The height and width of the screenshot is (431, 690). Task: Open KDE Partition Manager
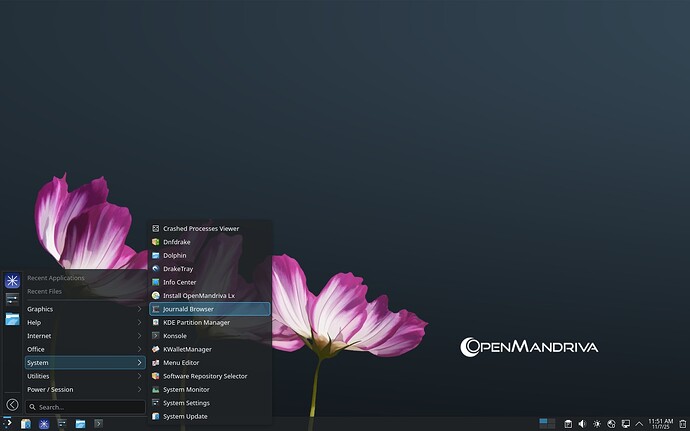click(x=196, y=322)
